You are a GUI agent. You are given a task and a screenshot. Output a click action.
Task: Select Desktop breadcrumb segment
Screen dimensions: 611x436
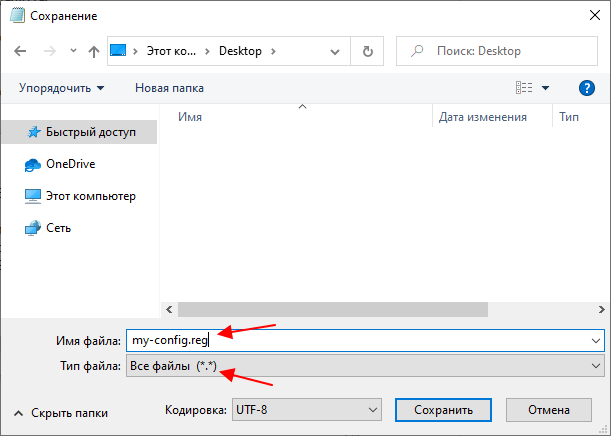(x=240, y=51)
